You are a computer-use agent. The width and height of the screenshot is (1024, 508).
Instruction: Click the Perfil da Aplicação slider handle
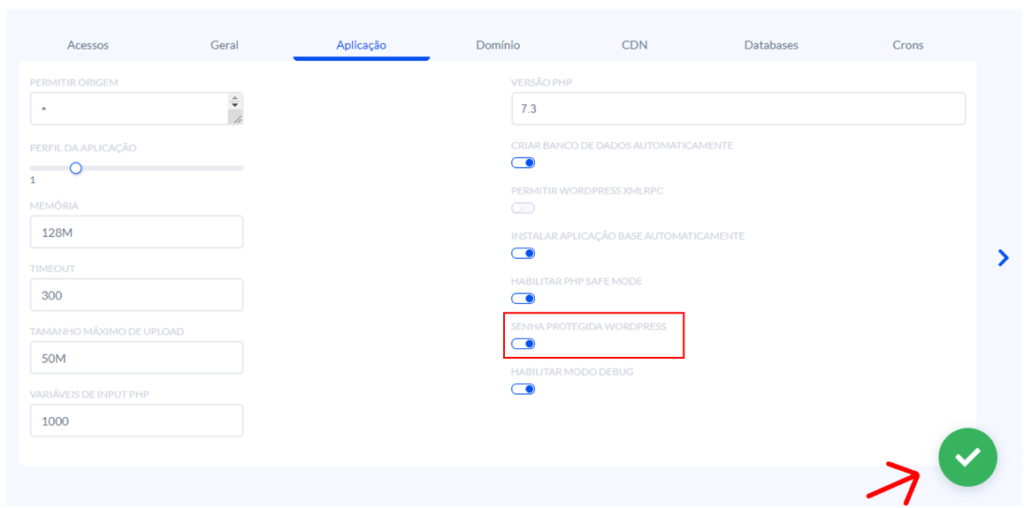(x=75, y=168)
